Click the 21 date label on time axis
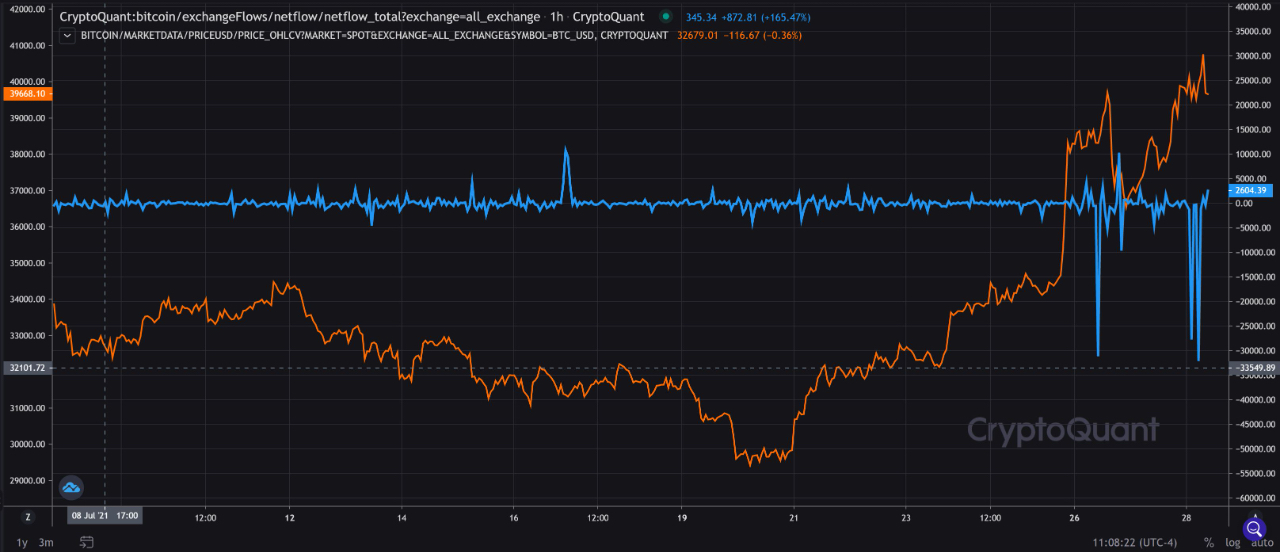The width and height of the screenshot is (1280, 552). click(793, 517)
